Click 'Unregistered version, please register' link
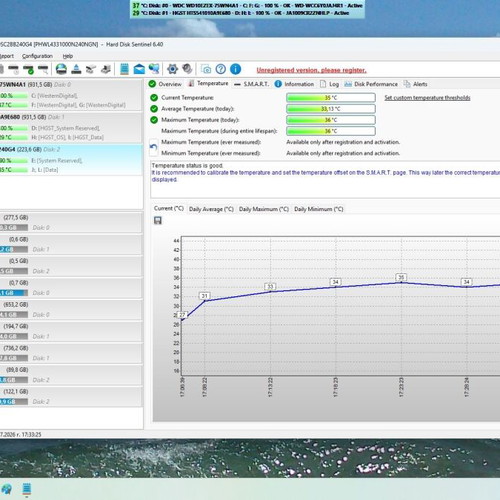The image size is (500, 500). [x=311, y=70]
